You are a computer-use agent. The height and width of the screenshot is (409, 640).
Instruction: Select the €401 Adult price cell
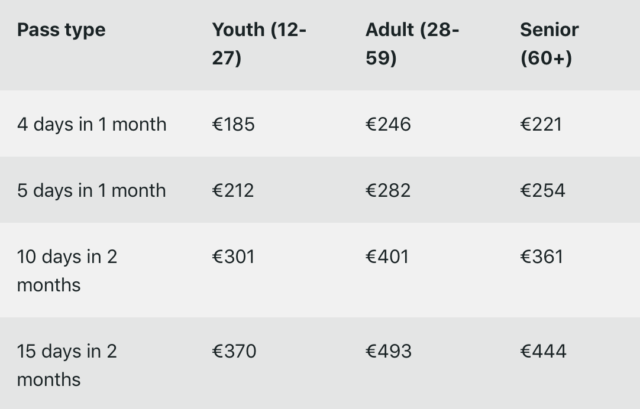click(388, 256)
